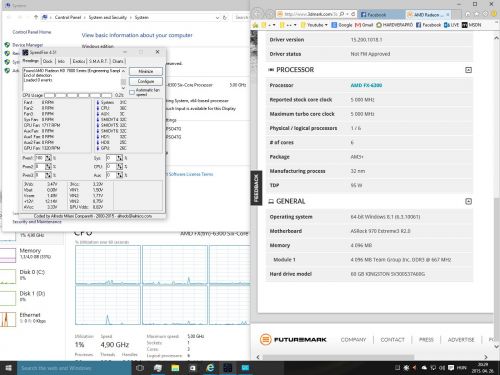Open the PRESS footer link
Image resolution: width=500 pixels, height=375 pixels.
pyautogui.click(x=426, y=340)
